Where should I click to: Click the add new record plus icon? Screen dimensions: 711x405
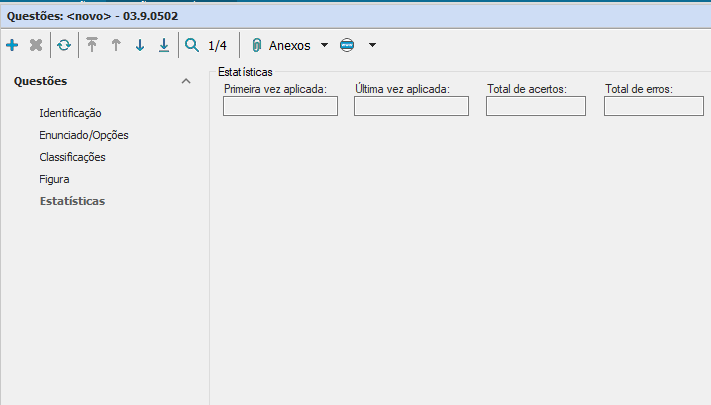[x=12, y=45]
